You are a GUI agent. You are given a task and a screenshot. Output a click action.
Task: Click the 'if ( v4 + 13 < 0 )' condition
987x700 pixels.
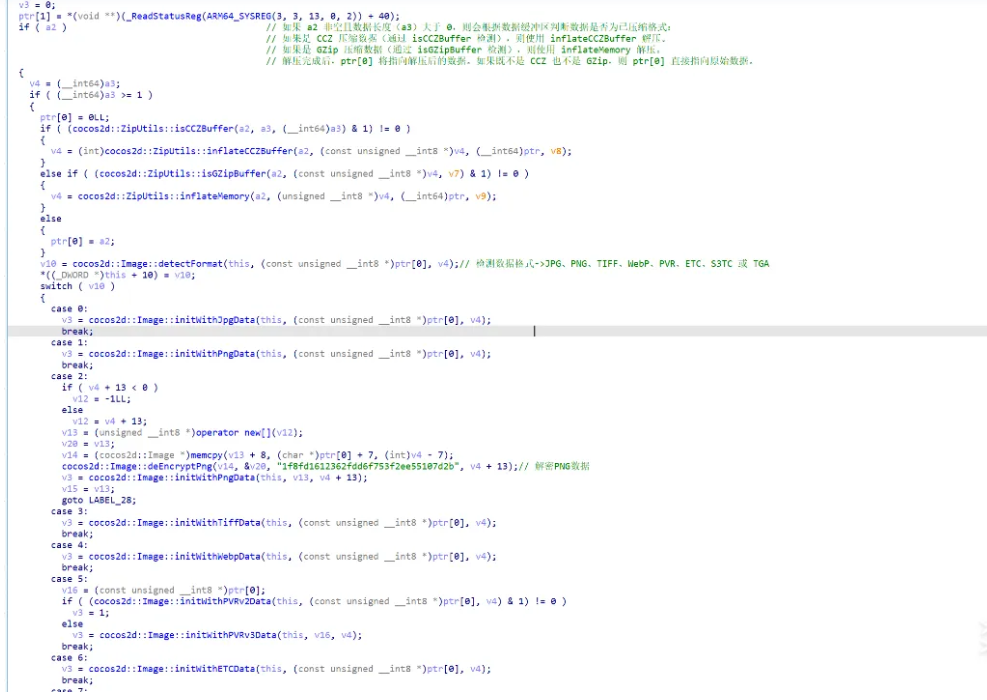(x=110, y=389)
